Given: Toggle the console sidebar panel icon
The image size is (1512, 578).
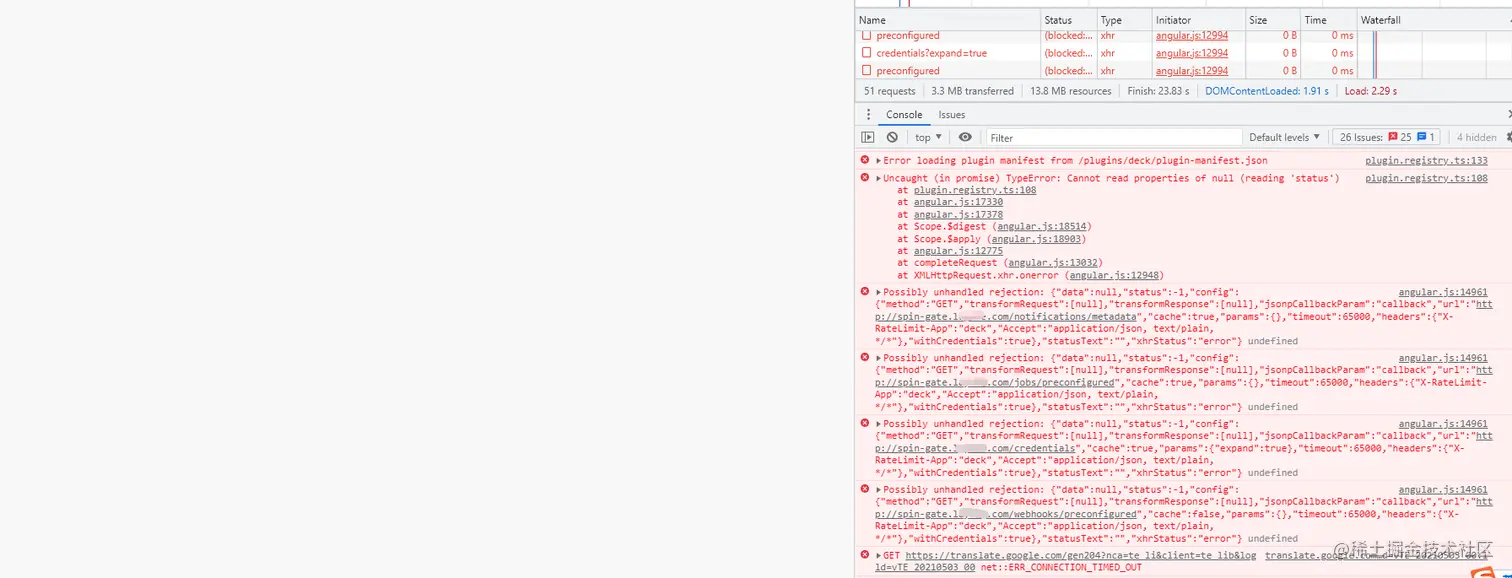Looking at the screenshot, I should click(868, 137).
